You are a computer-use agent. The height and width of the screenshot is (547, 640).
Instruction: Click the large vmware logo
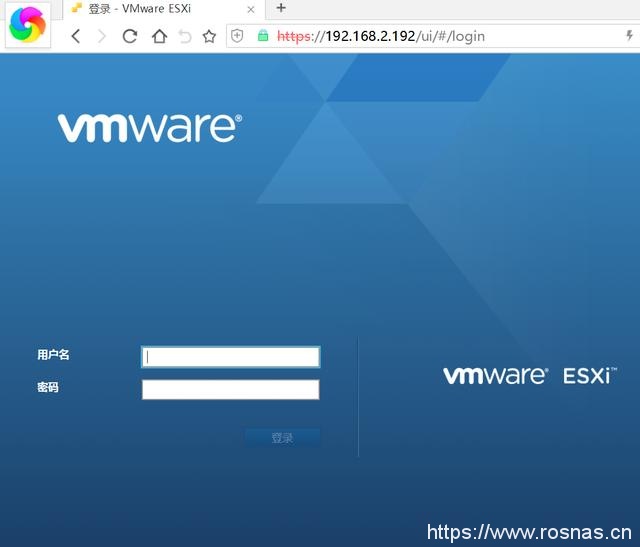point(150,128)
